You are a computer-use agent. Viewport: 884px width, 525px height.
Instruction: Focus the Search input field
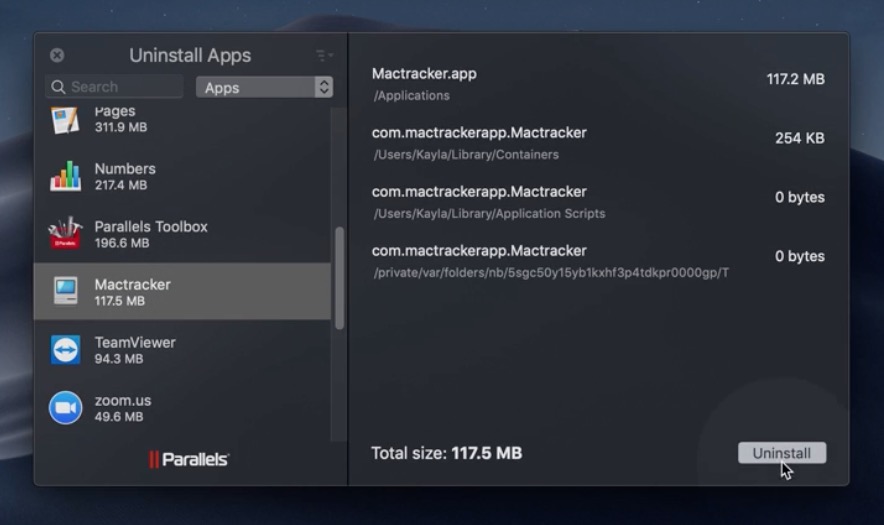[114, 87]
